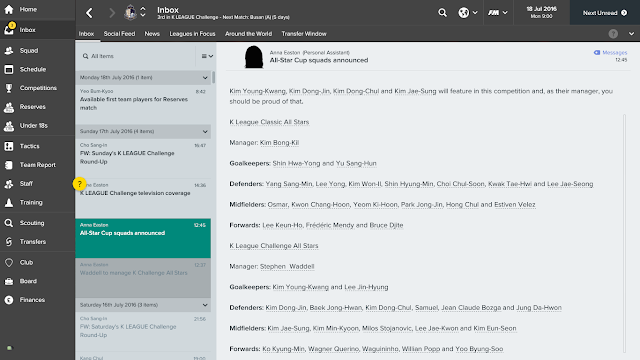Open the world globe menu

pos(468,13)
